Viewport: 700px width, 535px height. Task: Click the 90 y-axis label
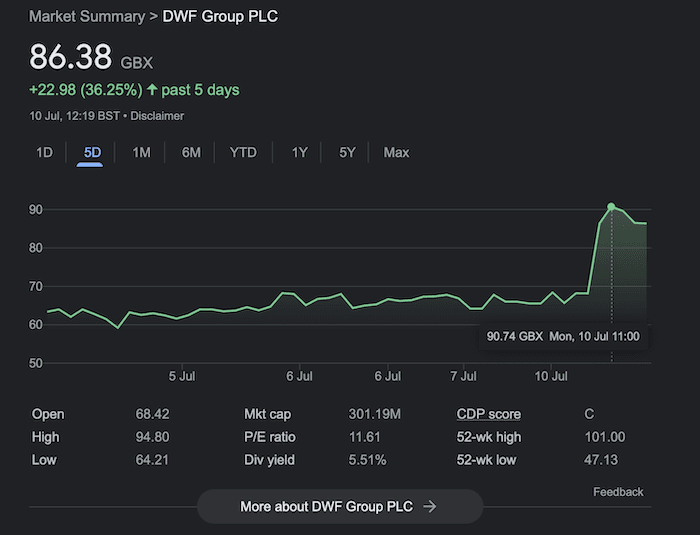pos(36,210)
